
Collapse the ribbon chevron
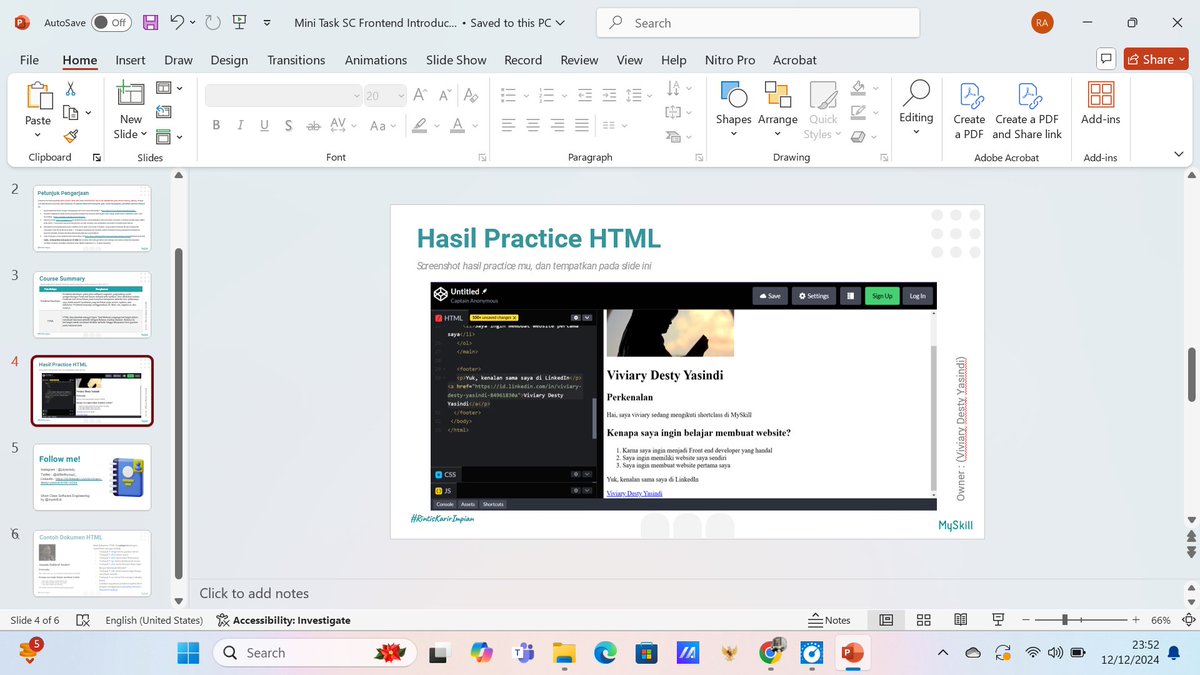point(1178,154)
